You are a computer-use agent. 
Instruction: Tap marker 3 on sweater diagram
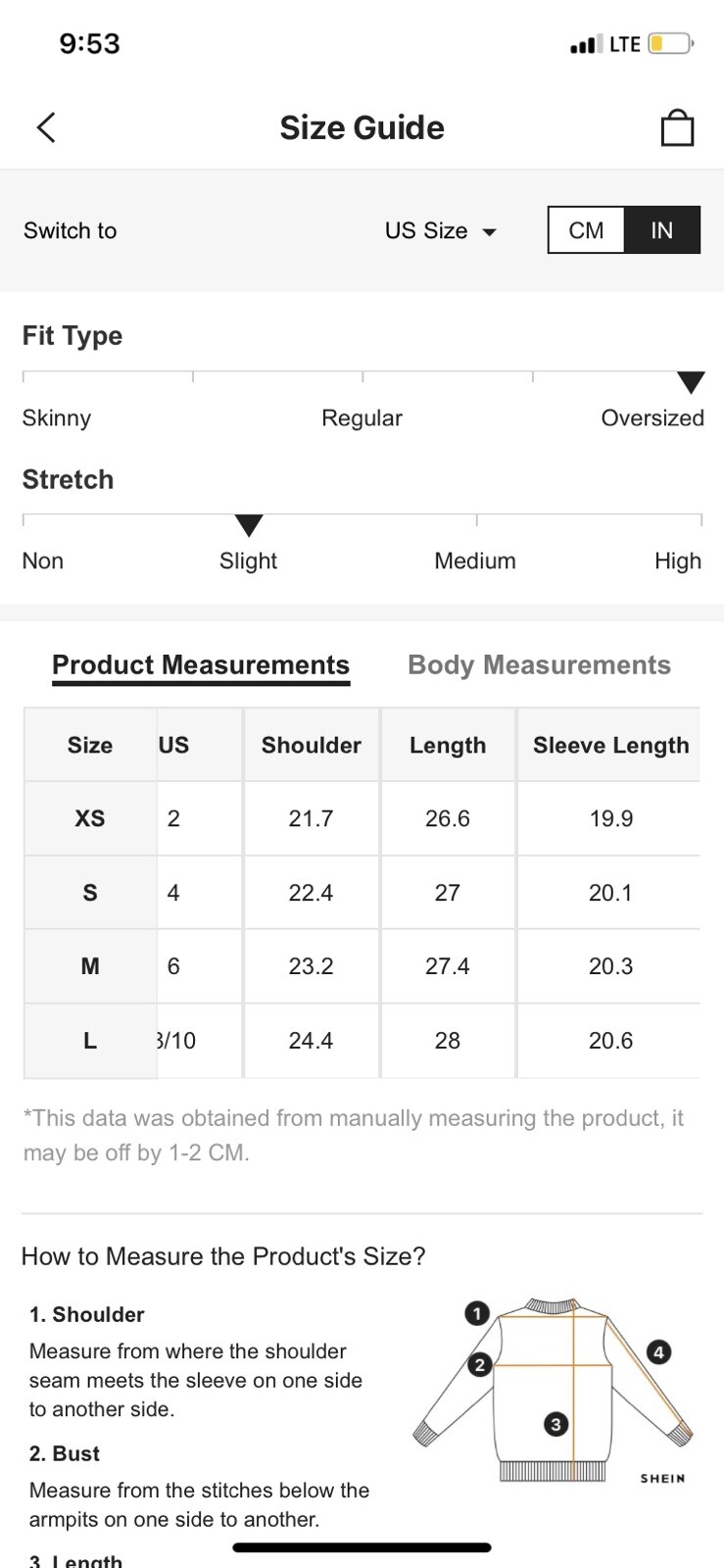click(x=555, y=1424)
